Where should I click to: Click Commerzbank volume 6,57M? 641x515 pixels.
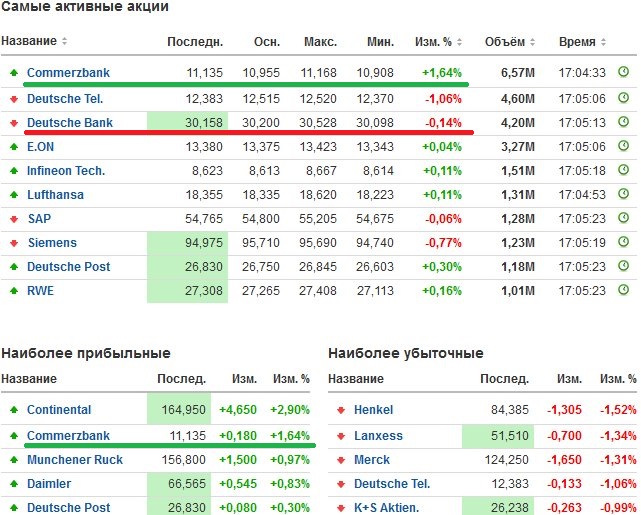click(518, 73)
